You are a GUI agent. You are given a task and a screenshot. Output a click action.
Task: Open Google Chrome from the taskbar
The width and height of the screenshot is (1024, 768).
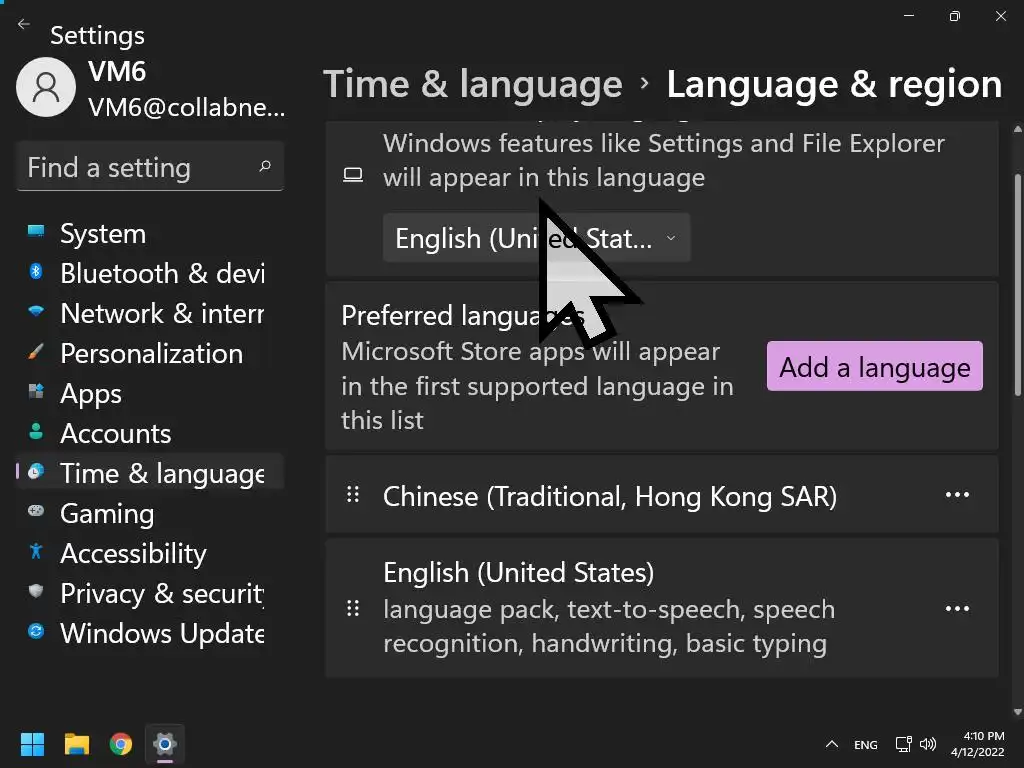[x=121, y=744]
